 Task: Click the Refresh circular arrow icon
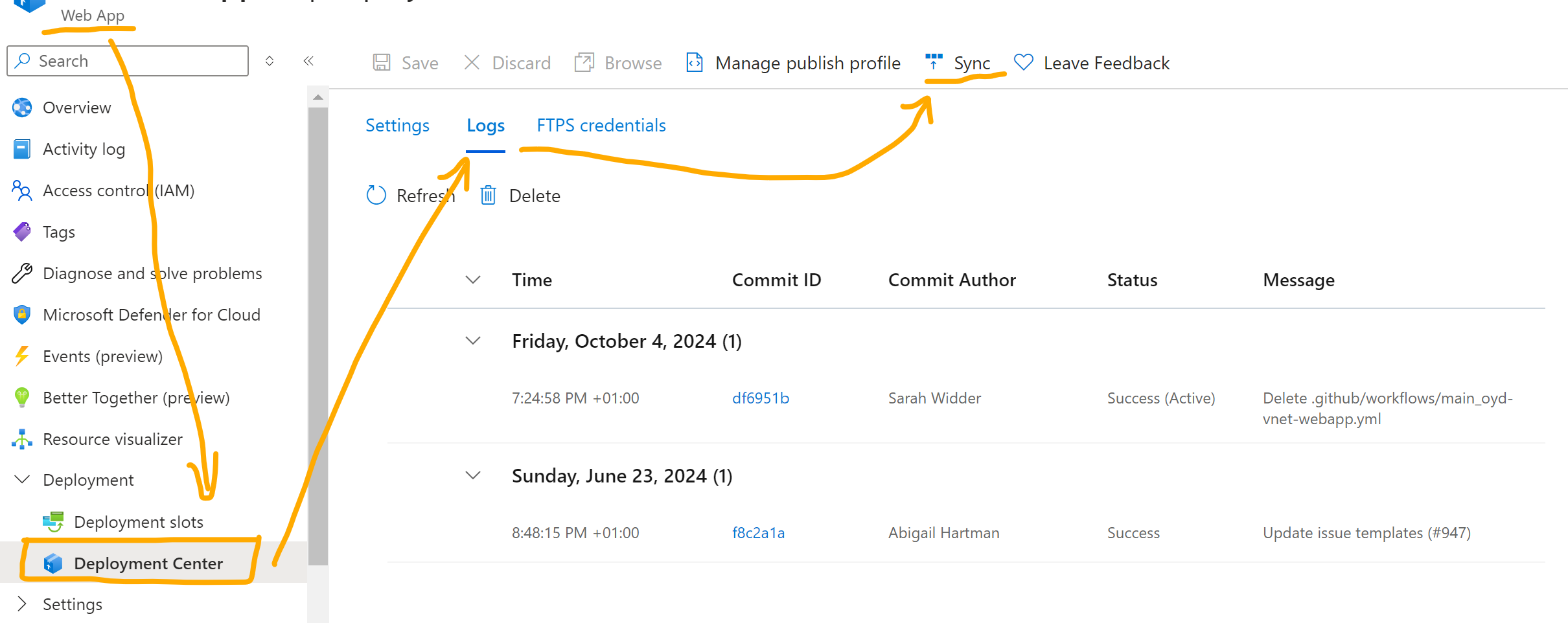pyautogui.click(x=376, y=196)
